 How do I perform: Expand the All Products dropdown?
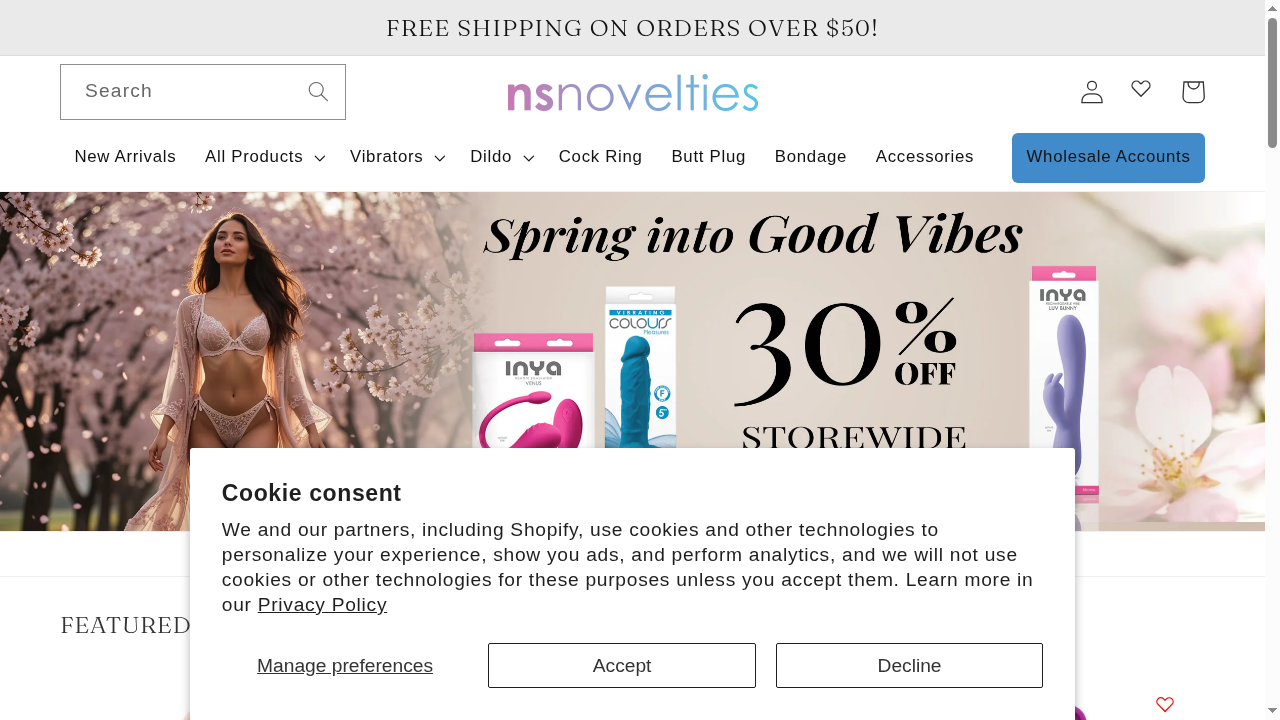[263, 157]
